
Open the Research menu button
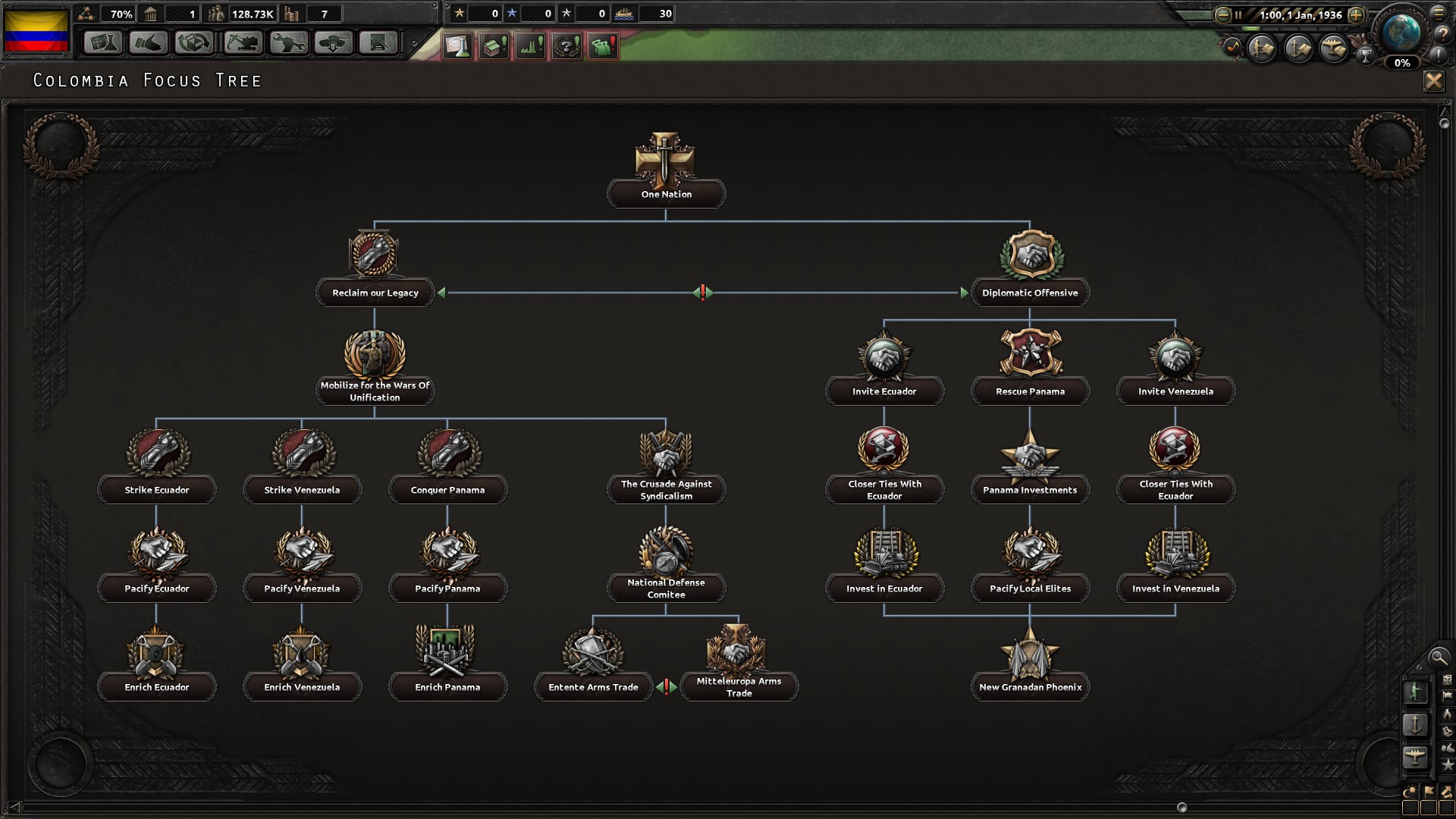[x=102, y=42]
